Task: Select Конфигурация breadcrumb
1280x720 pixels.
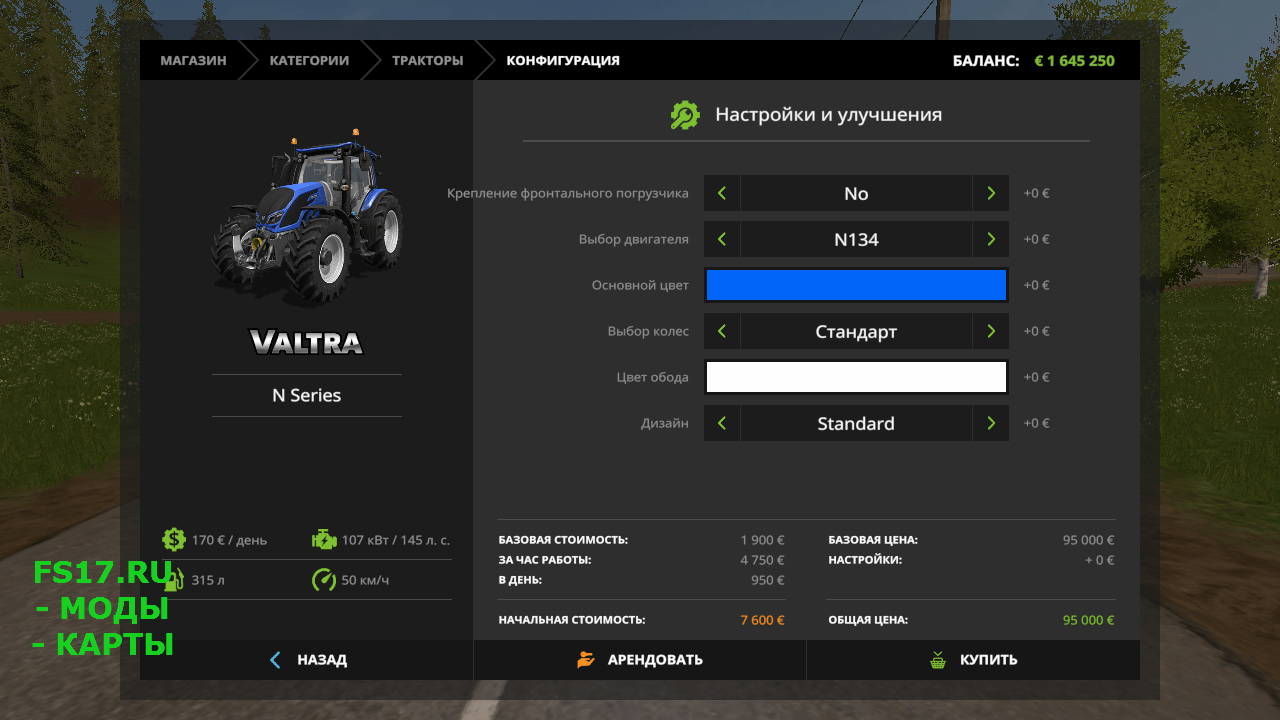Action: click(x=563, y=60)
